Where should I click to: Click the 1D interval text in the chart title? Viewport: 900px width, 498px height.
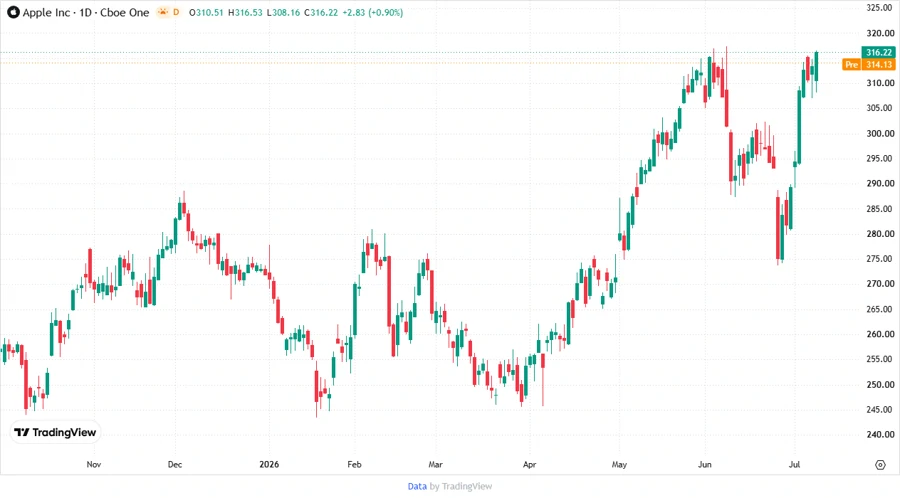pos(86,12)
